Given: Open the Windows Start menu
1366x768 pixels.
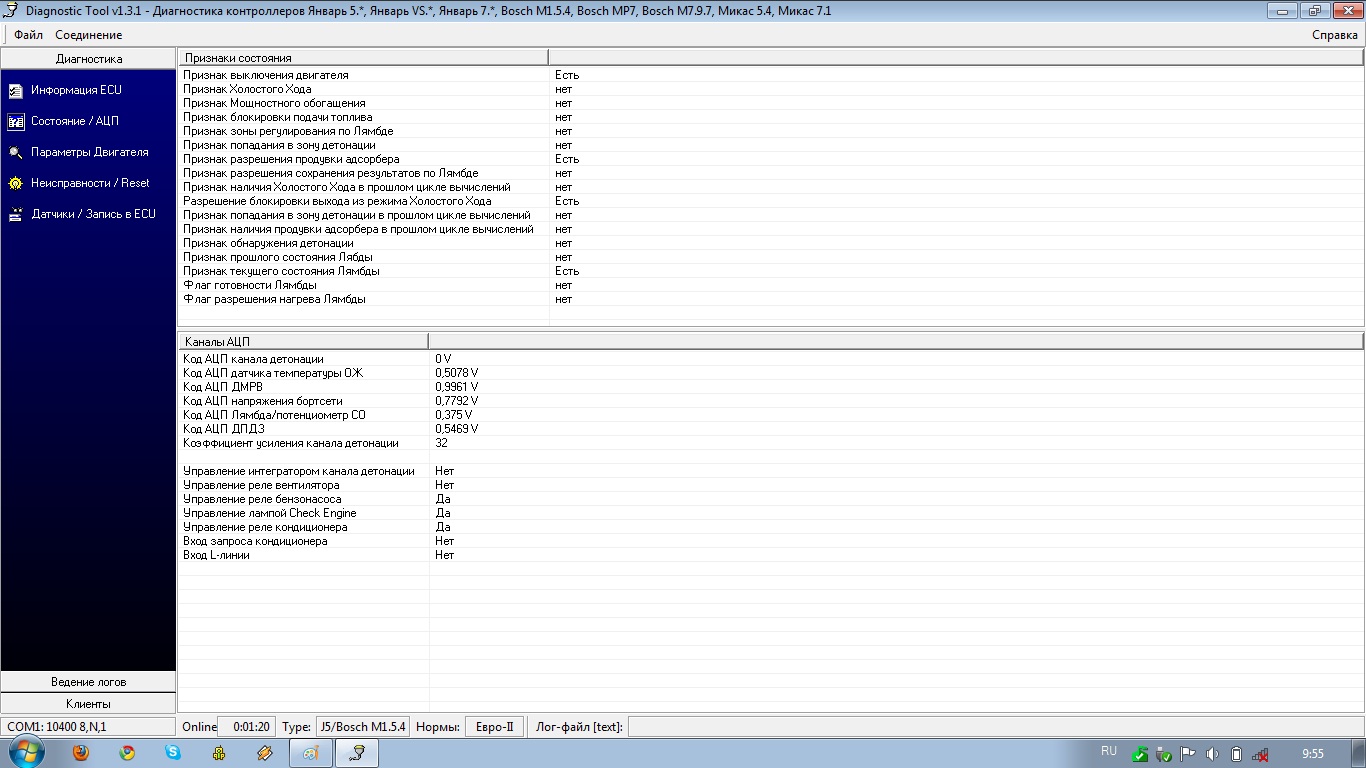Looking at the screenshot, I should pos(28,753).
